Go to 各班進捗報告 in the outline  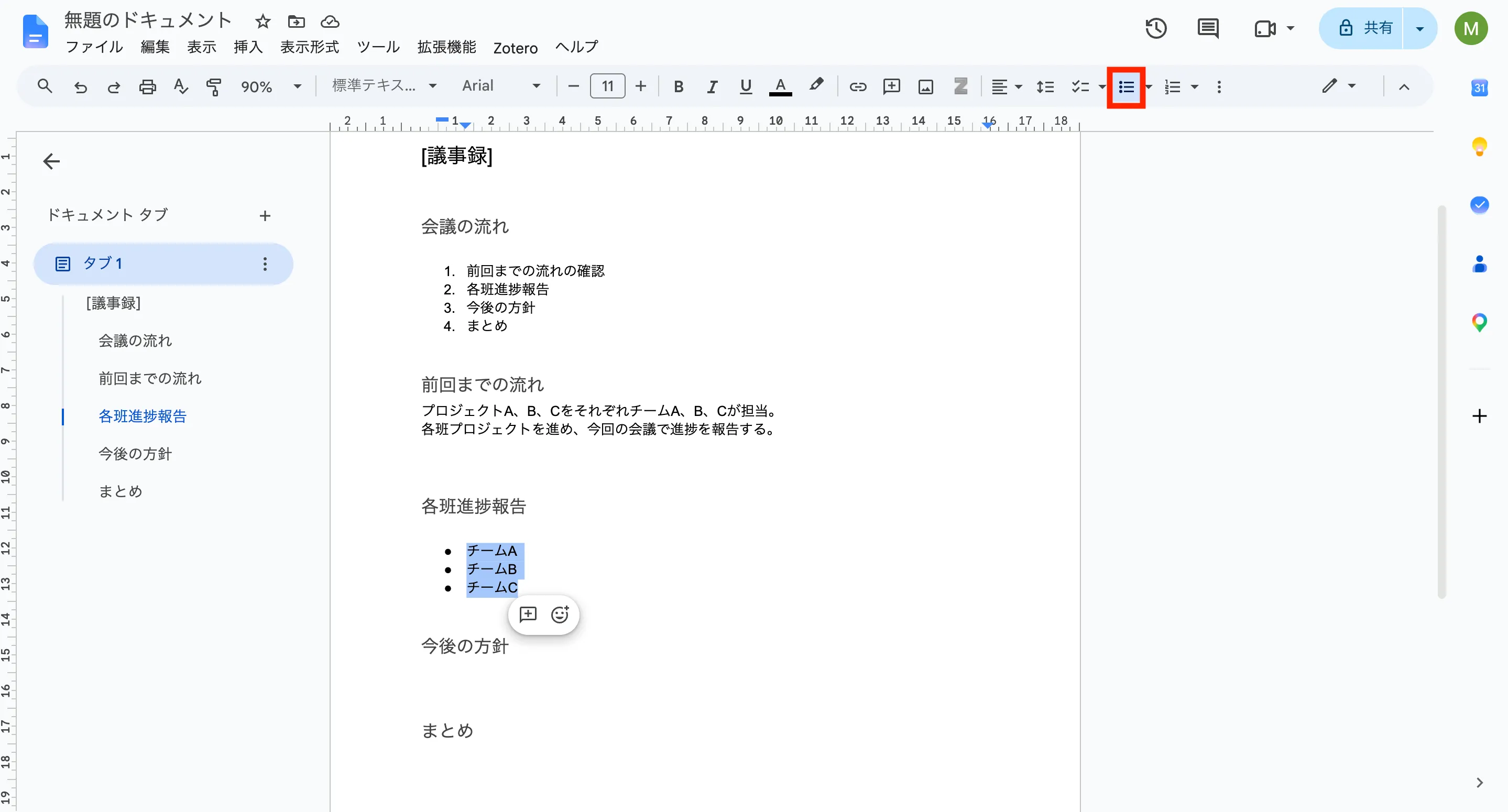point(142,416)
